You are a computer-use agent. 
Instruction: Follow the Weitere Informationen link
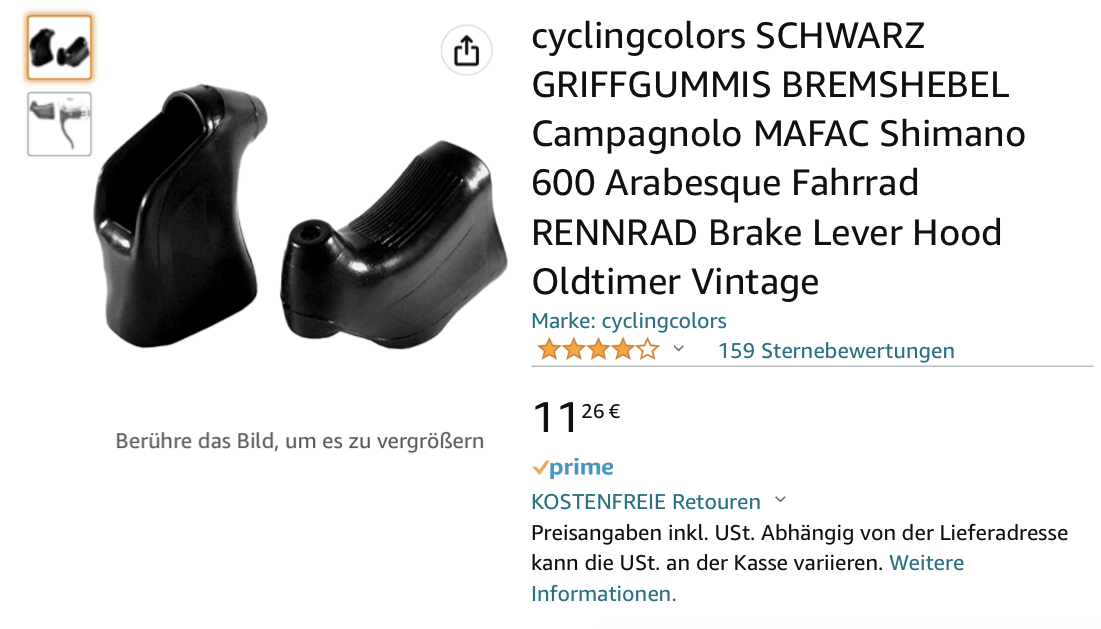tap(748, 578)
